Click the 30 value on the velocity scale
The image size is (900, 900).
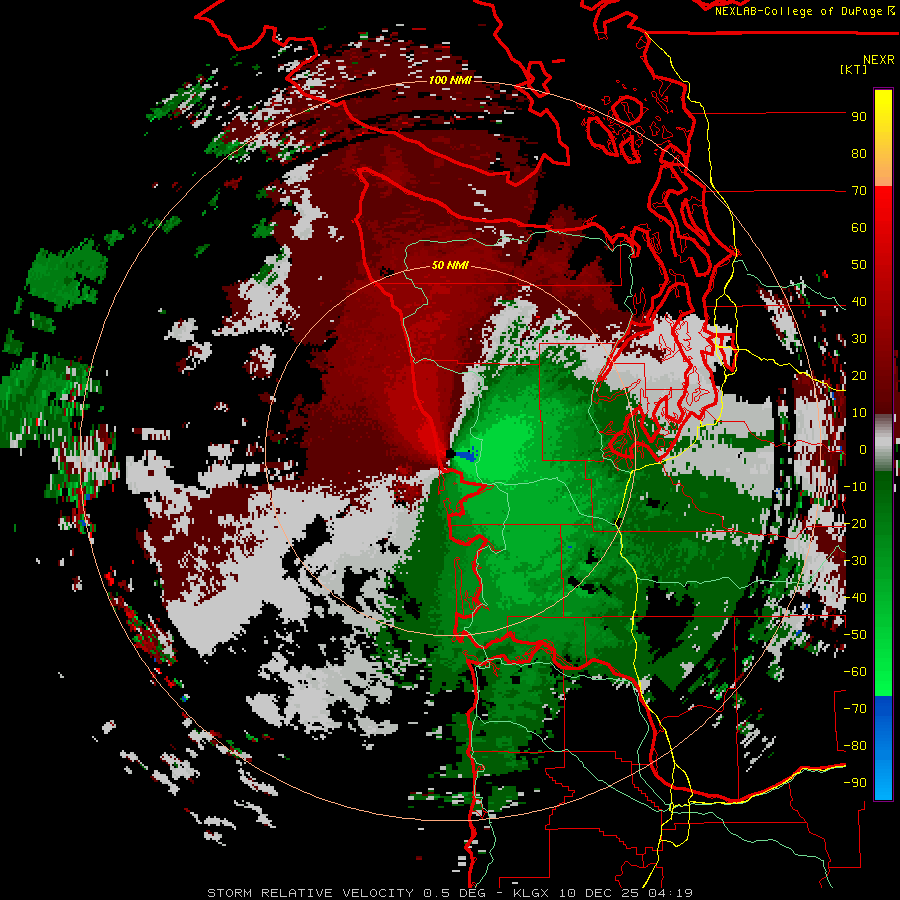click(x=859, y=339)
